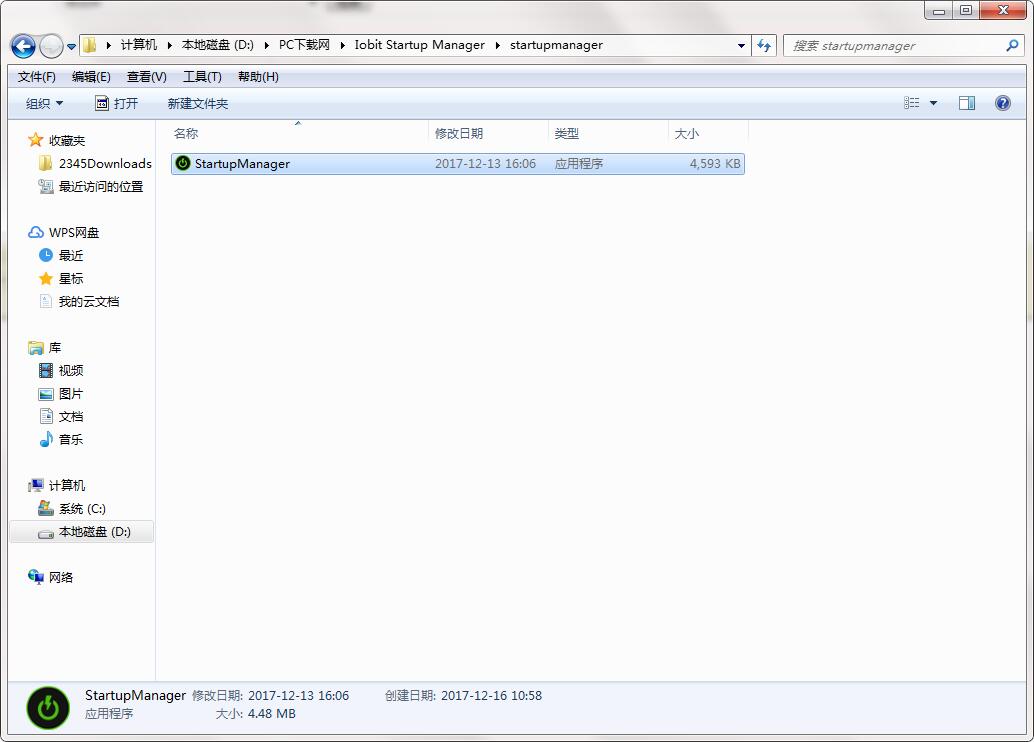Click Iobit Startup Manager breadcrumb segment
Viewport: 1034px width, 742px height.
[419, 45]
